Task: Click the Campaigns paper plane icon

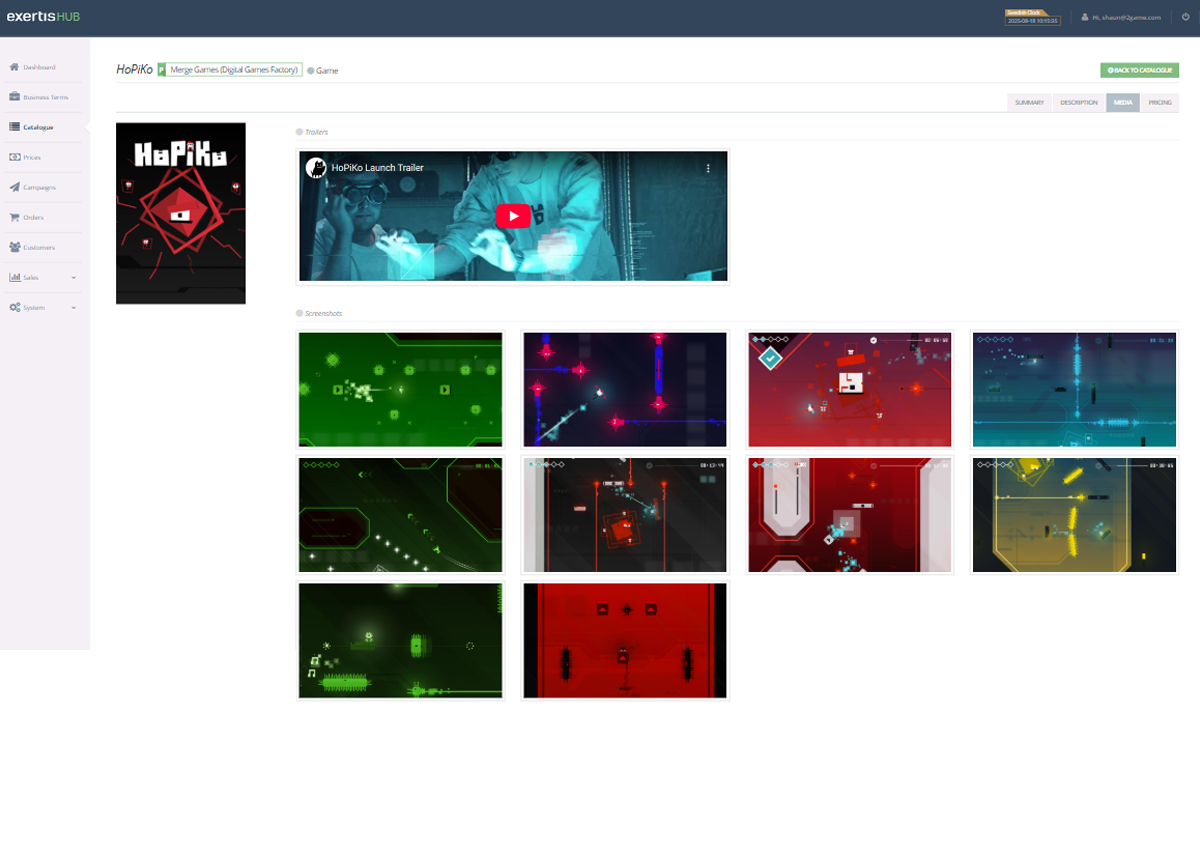Action: 14,187
